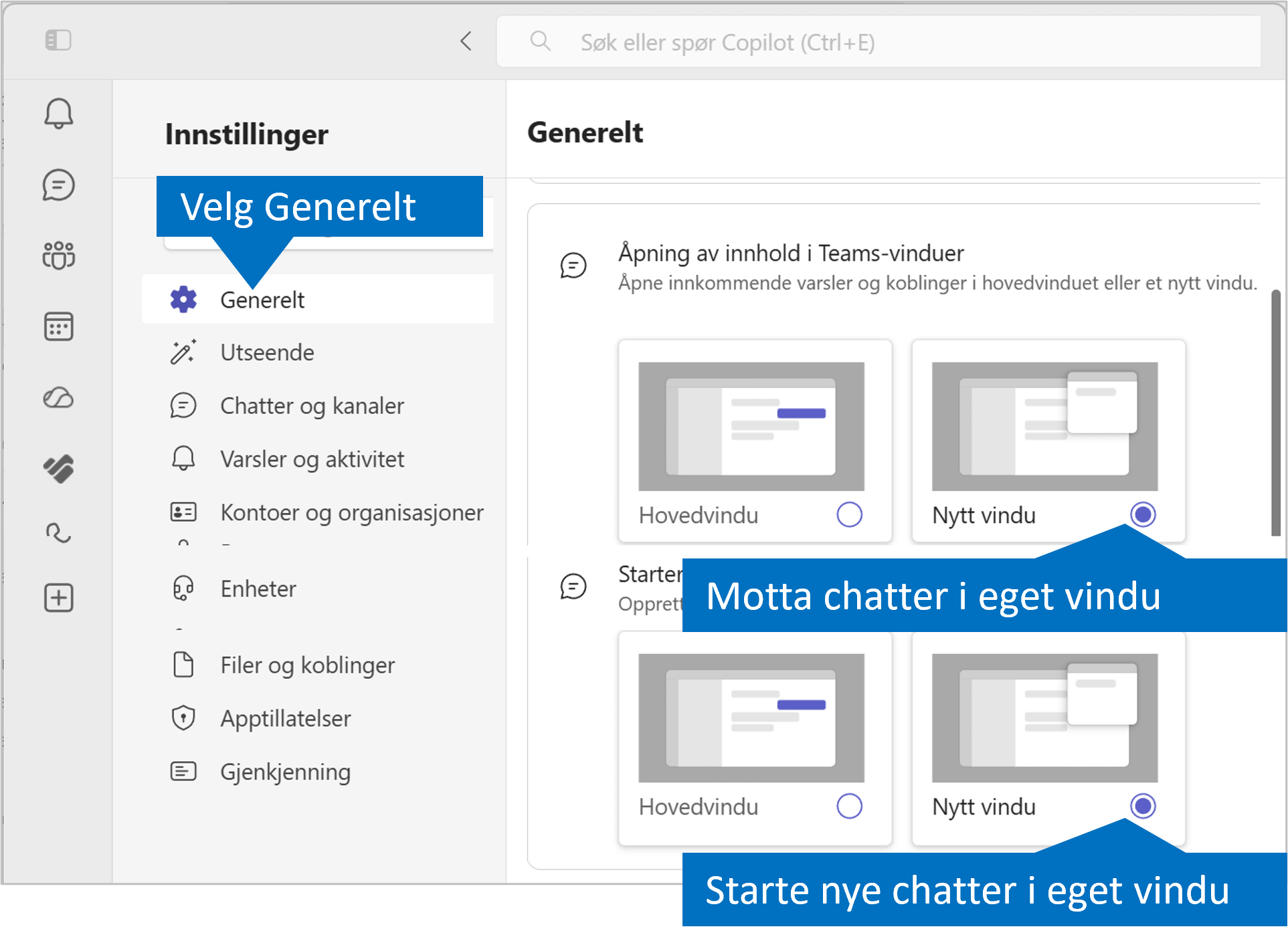Image resolution: width=1288 pixels, height=941 pixels.
Task: Open Teams and communities icon
Action: tap(59, 255)
